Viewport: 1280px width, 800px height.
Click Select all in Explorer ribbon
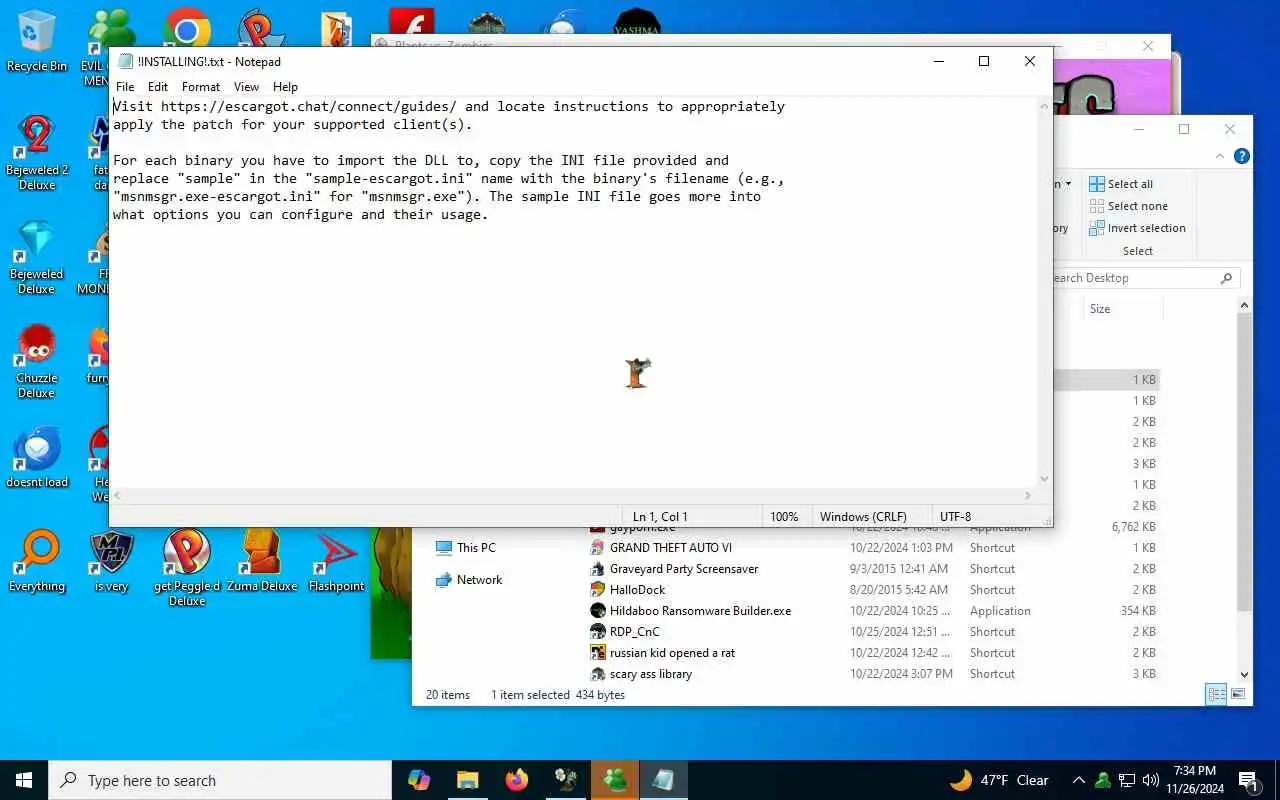[1121, 184]
